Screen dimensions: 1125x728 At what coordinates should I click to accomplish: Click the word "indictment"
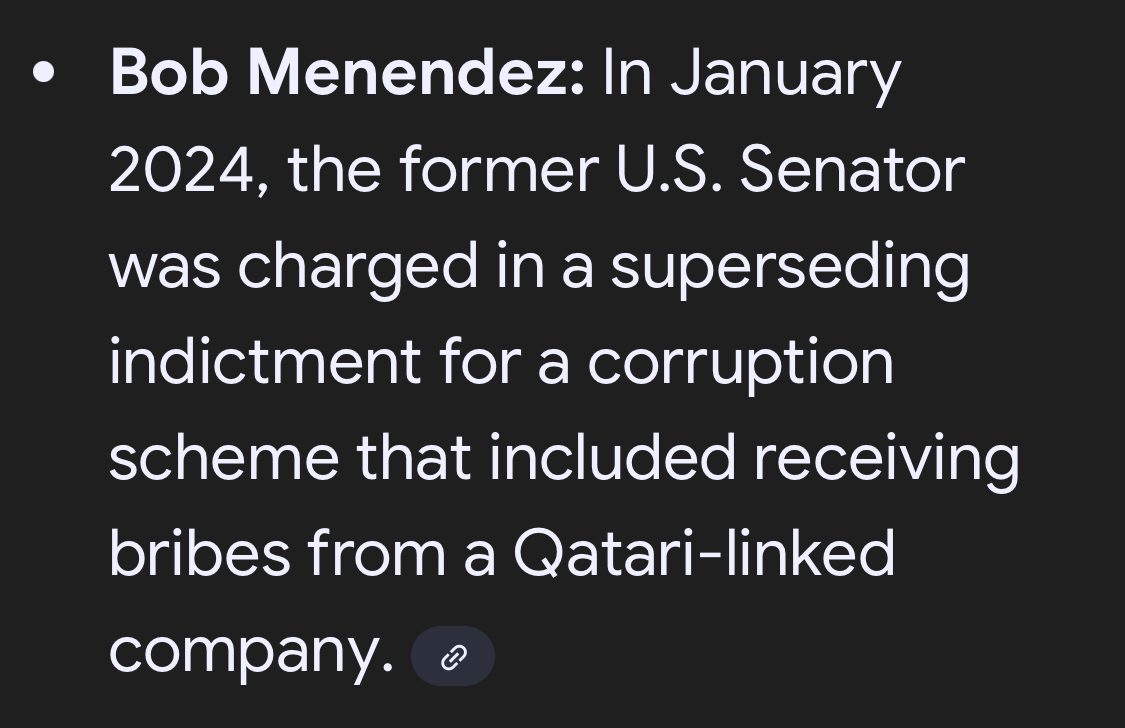coord(264,361)
